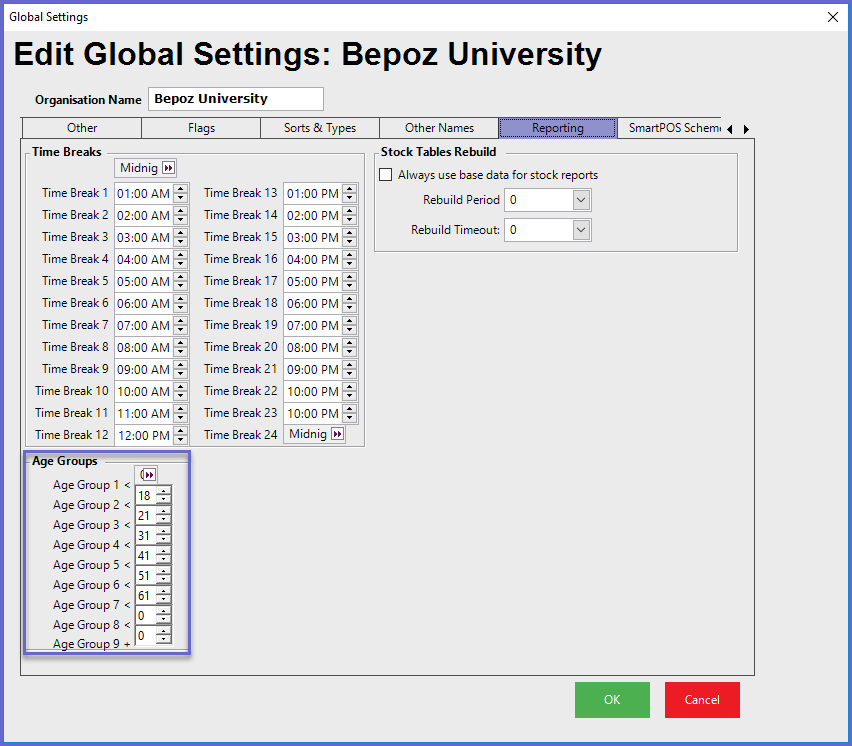Viewport: 852px width, 746px height.
Task: Switch to the Flags tab
Action: (201, 128)
